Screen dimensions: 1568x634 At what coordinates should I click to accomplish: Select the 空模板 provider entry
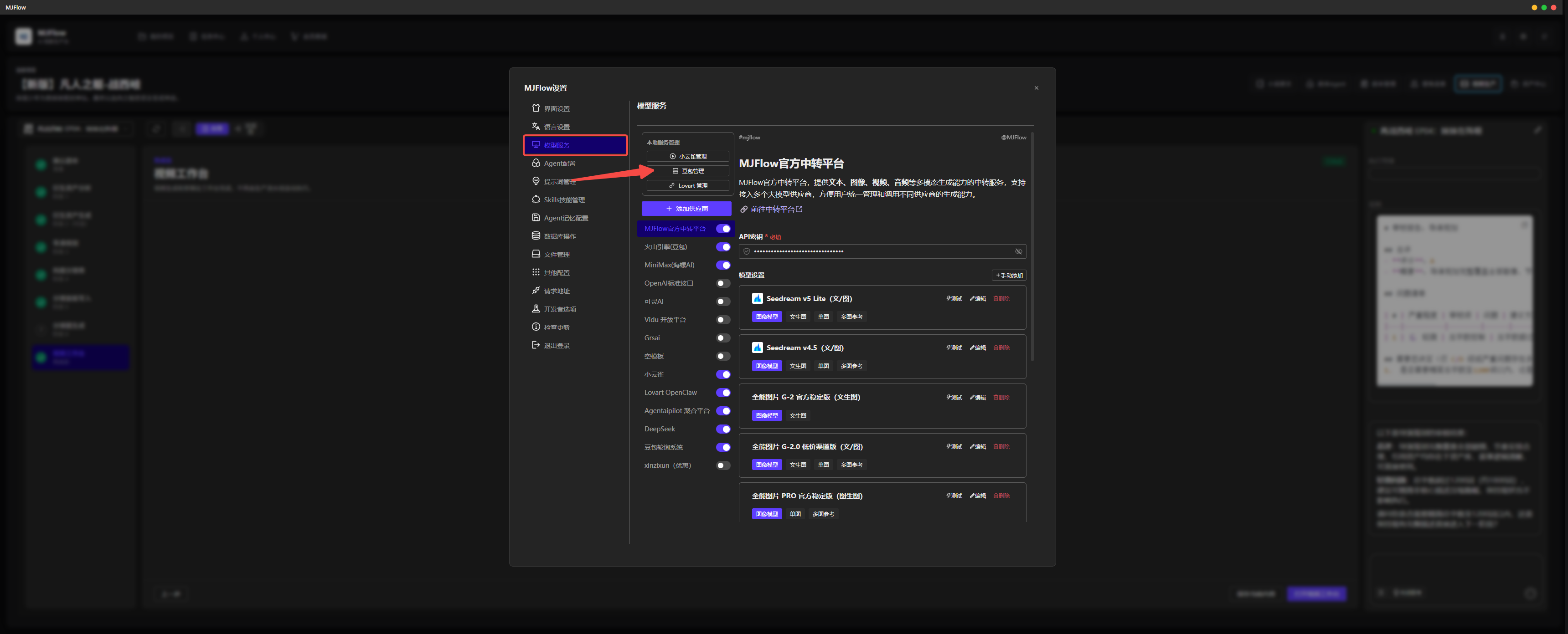(x=686, y=357)
